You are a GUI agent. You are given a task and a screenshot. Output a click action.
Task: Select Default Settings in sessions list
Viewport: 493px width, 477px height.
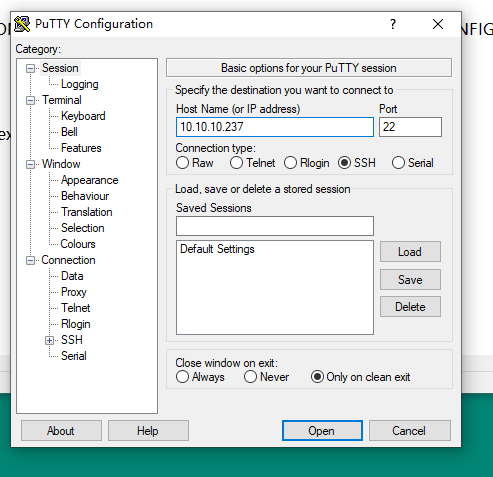[x=217, y=249]
